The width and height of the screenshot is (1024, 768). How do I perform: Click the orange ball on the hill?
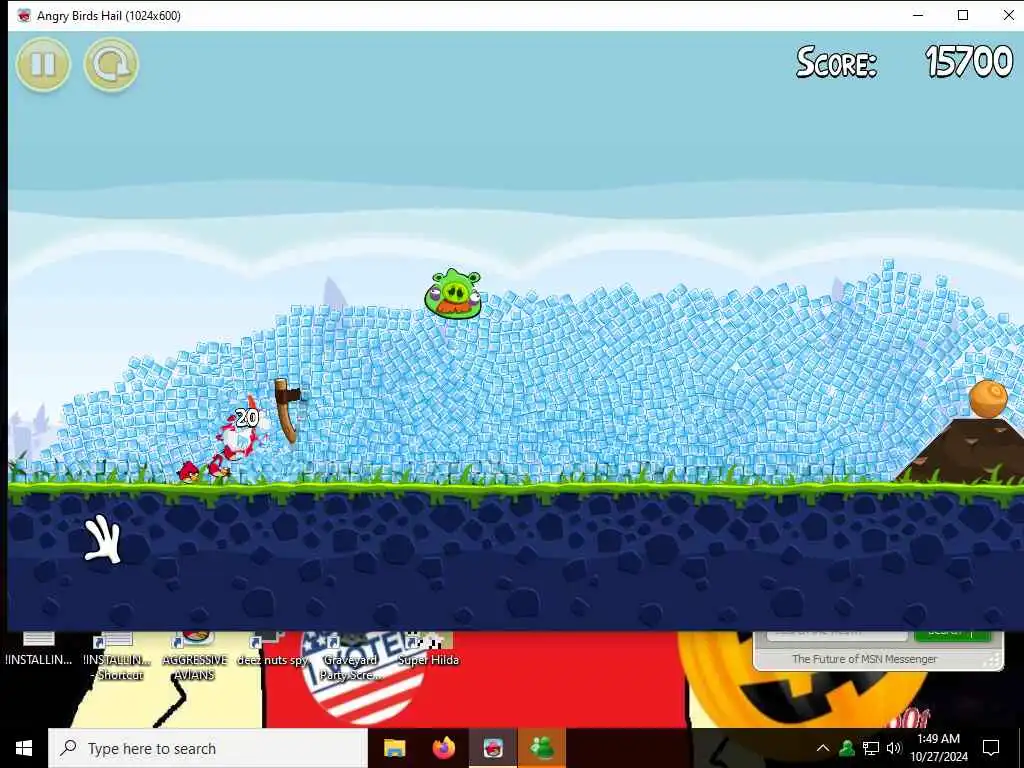988,398
